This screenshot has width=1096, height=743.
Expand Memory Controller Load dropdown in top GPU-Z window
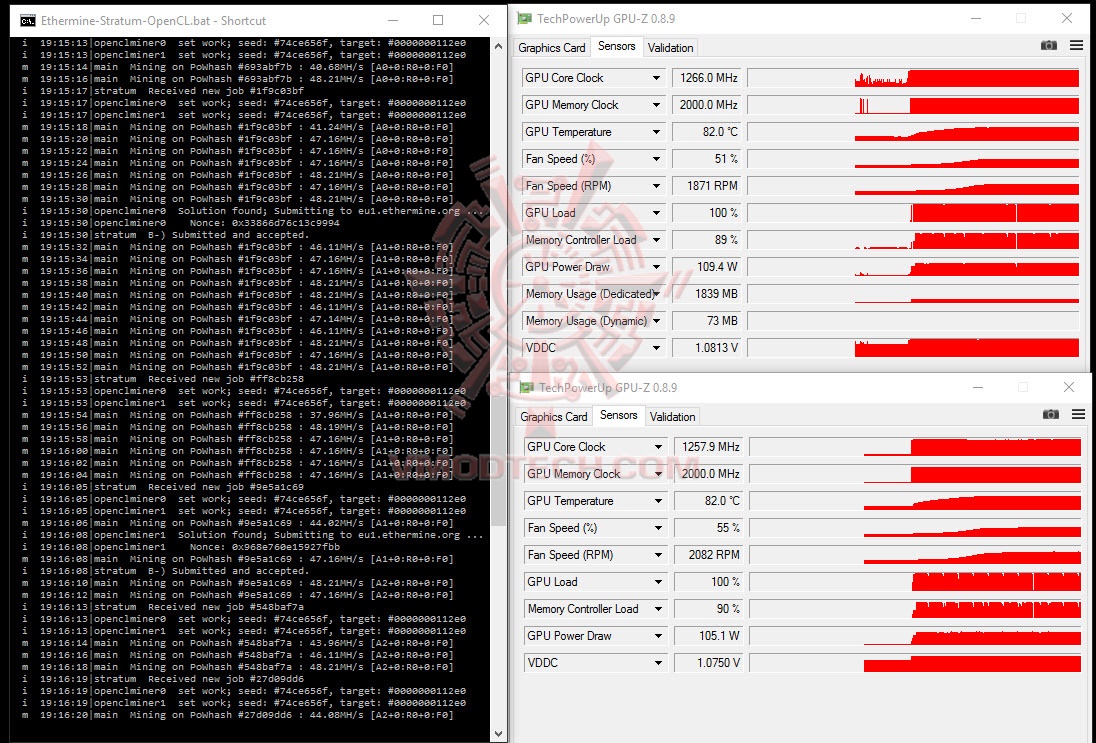click(x=656, y=240)
